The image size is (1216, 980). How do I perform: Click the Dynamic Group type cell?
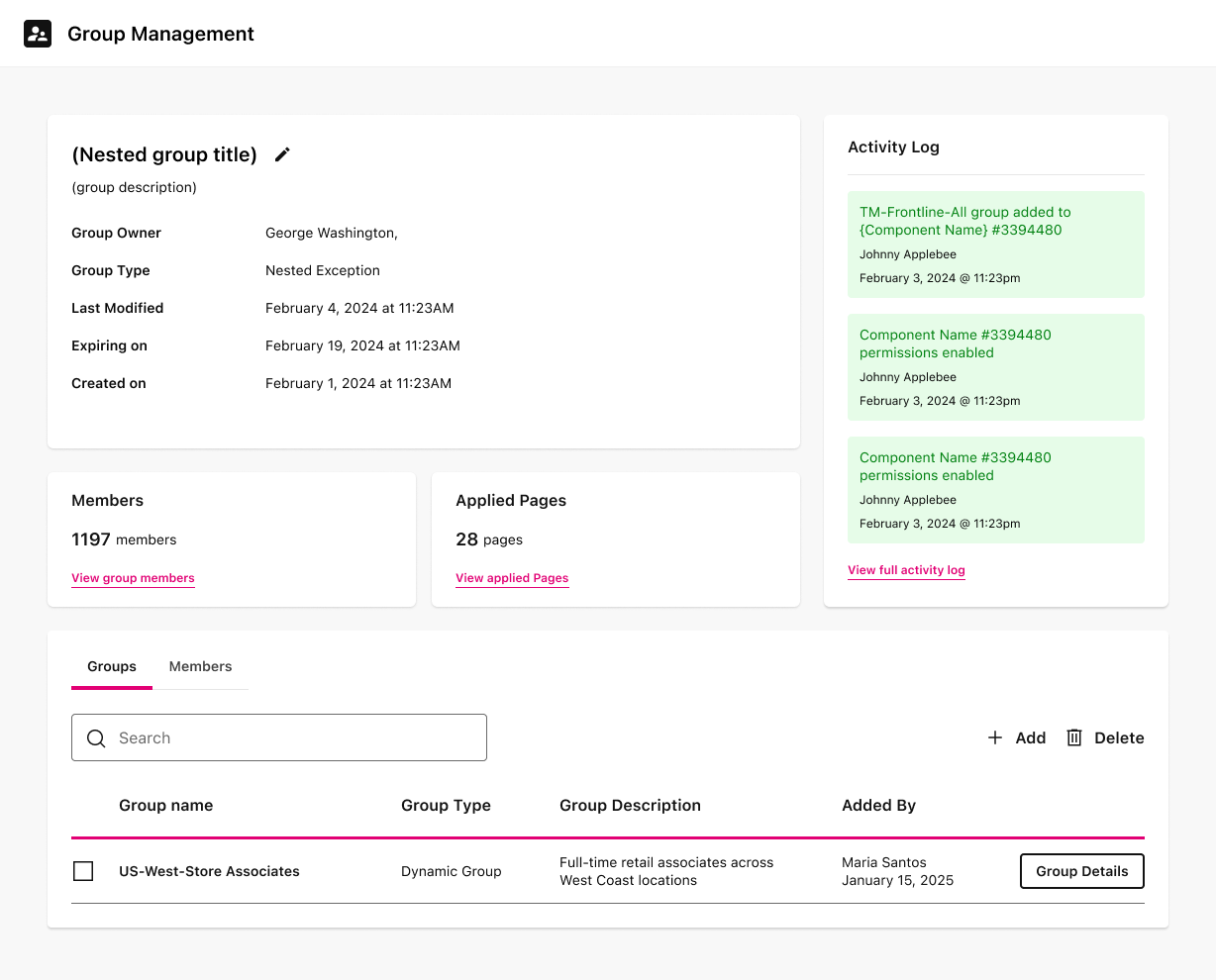point(452,871)
